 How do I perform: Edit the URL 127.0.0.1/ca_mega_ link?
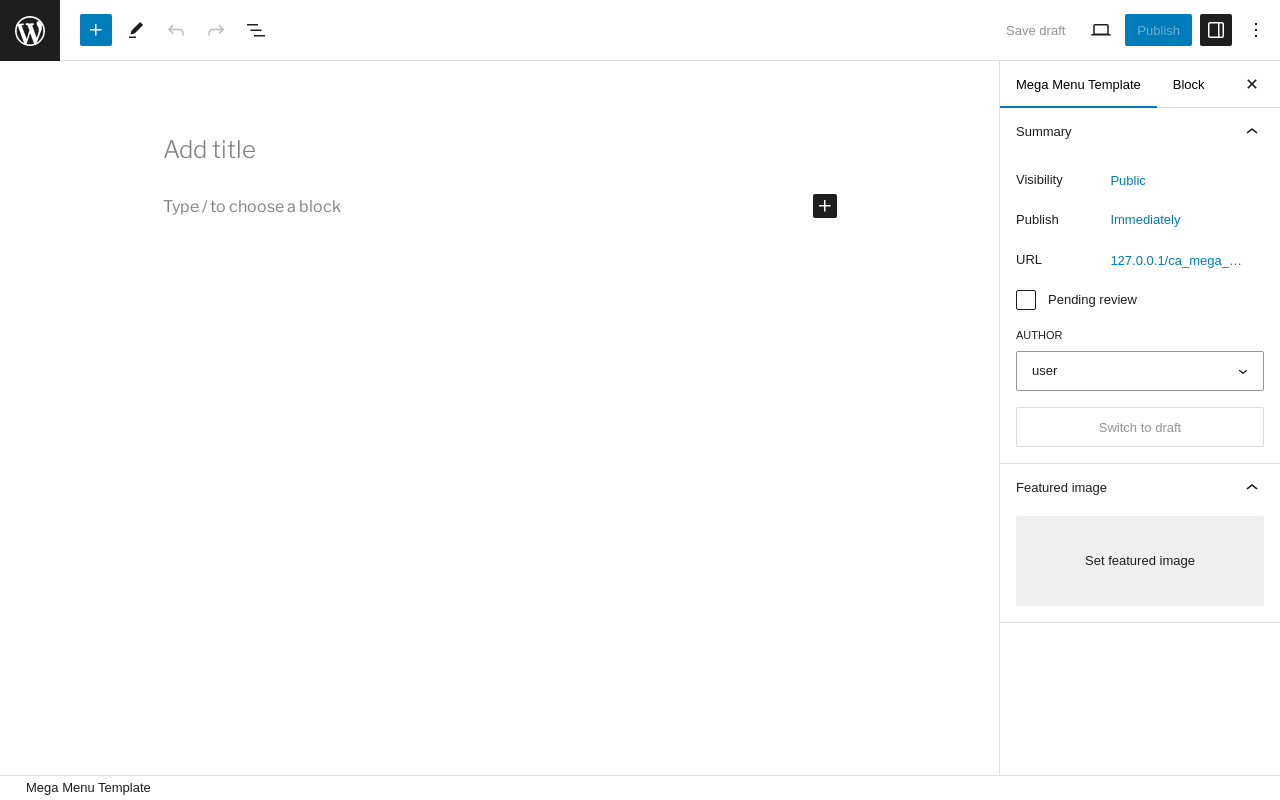(1176, 260)
